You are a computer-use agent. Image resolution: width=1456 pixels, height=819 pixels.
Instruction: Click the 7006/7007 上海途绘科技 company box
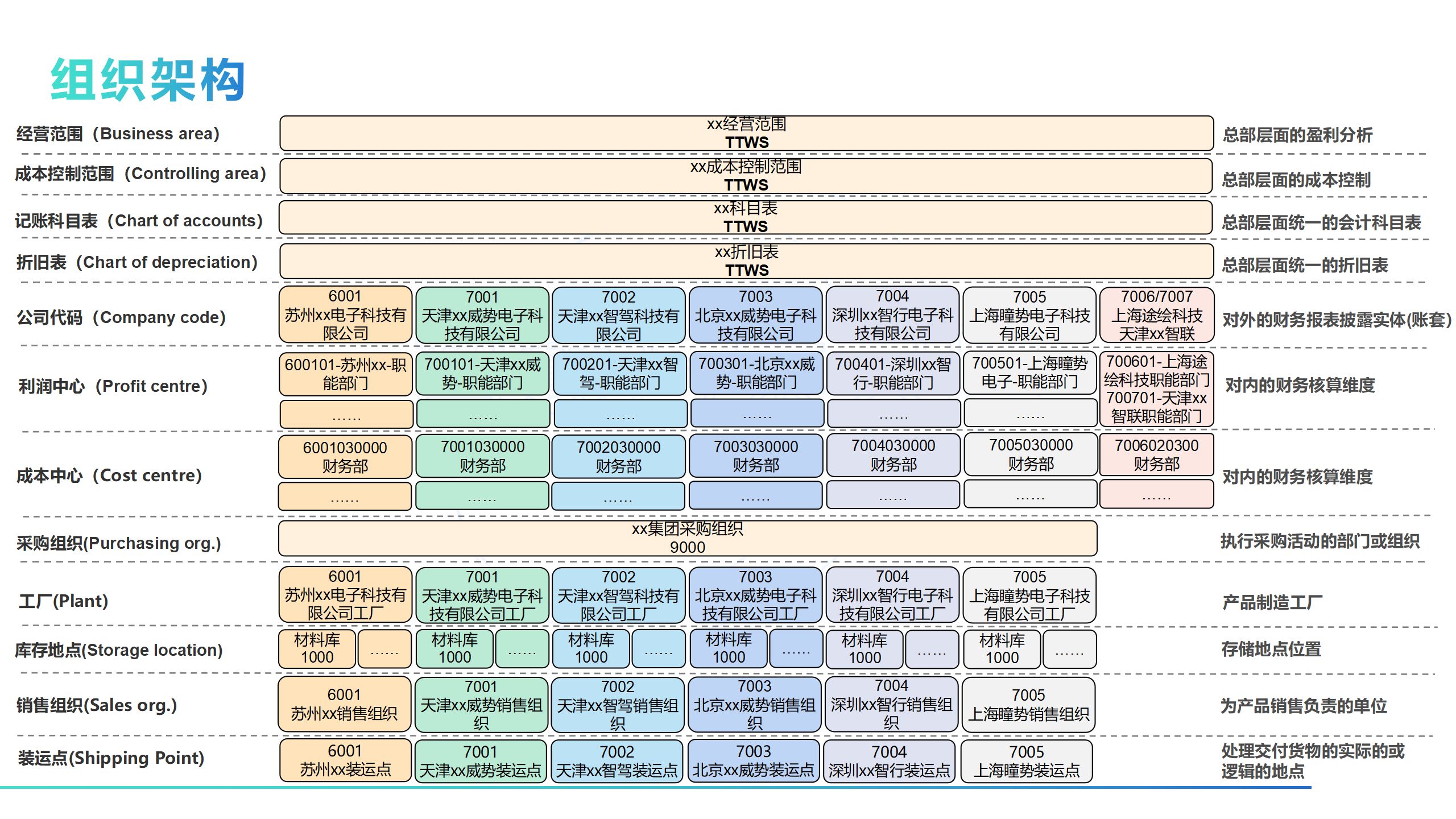pyautogui.click(x=1156, y=315)
